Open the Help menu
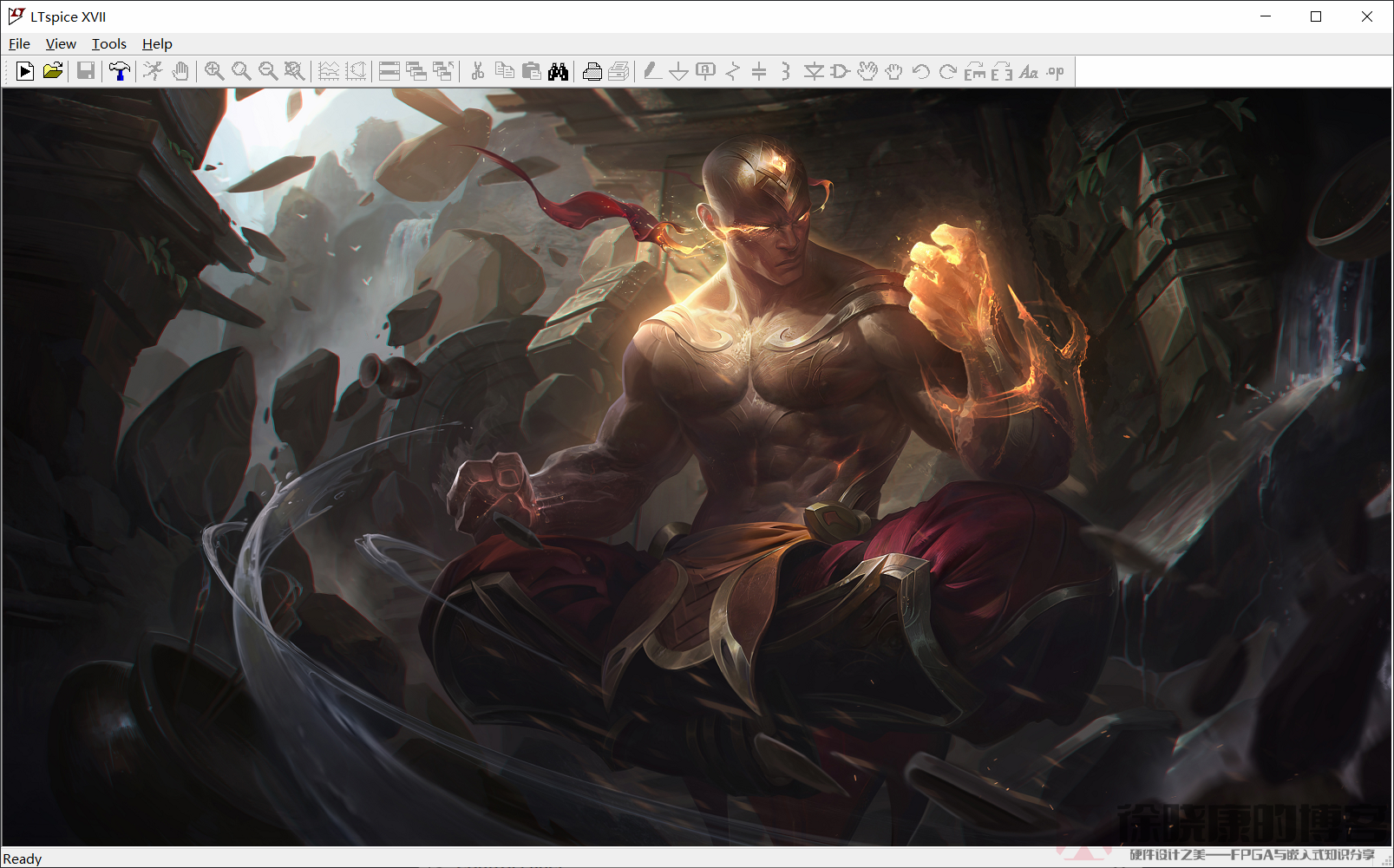Viewport: 1394px width, 868px height. 157,43
